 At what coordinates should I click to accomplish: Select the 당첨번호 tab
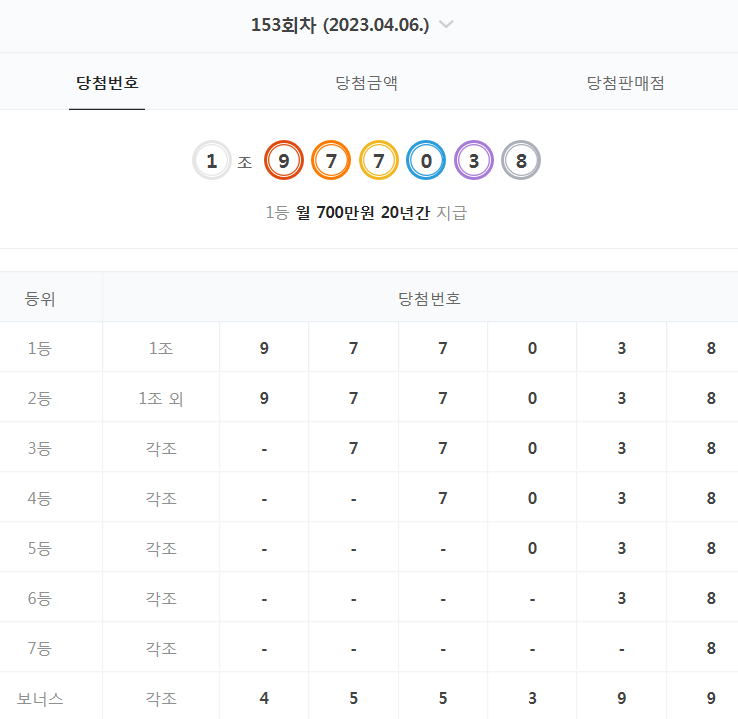(x=107, y=83)
